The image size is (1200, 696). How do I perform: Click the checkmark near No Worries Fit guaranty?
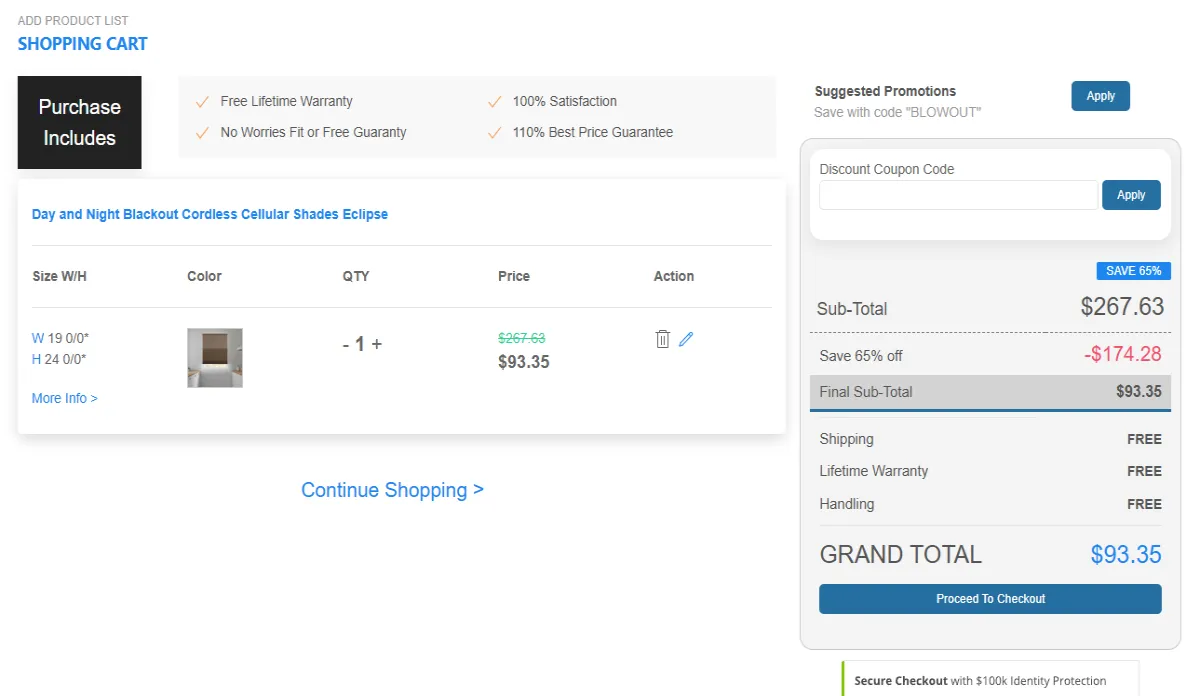pyautogui.click(x=202, y=132)
